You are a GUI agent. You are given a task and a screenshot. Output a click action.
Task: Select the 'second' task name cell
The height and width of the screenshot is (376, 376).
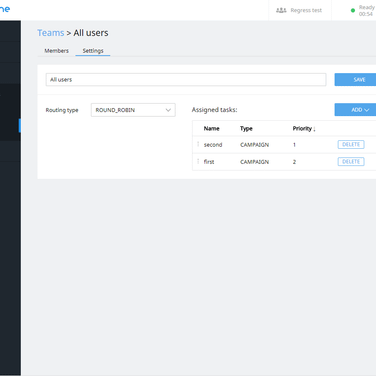click(x=213, y=145)
